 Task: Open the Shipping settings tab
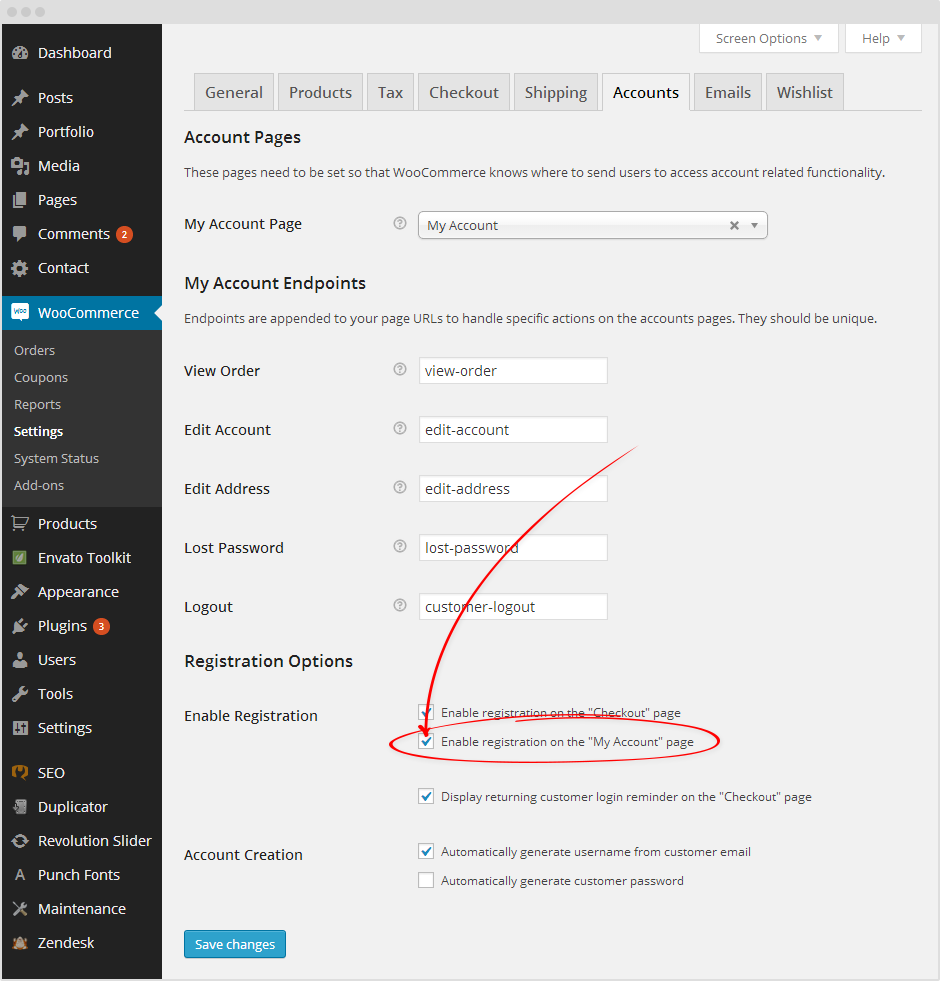(555, 92)
